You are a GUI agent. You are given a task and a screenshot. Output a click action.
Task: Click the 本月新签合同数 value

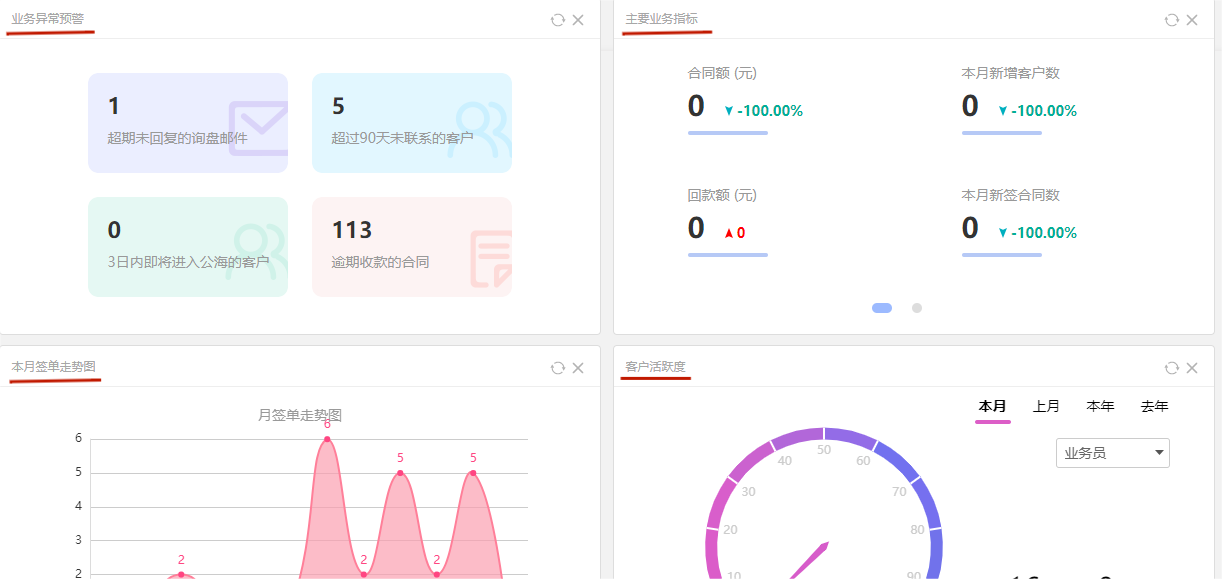click(970, 228)
